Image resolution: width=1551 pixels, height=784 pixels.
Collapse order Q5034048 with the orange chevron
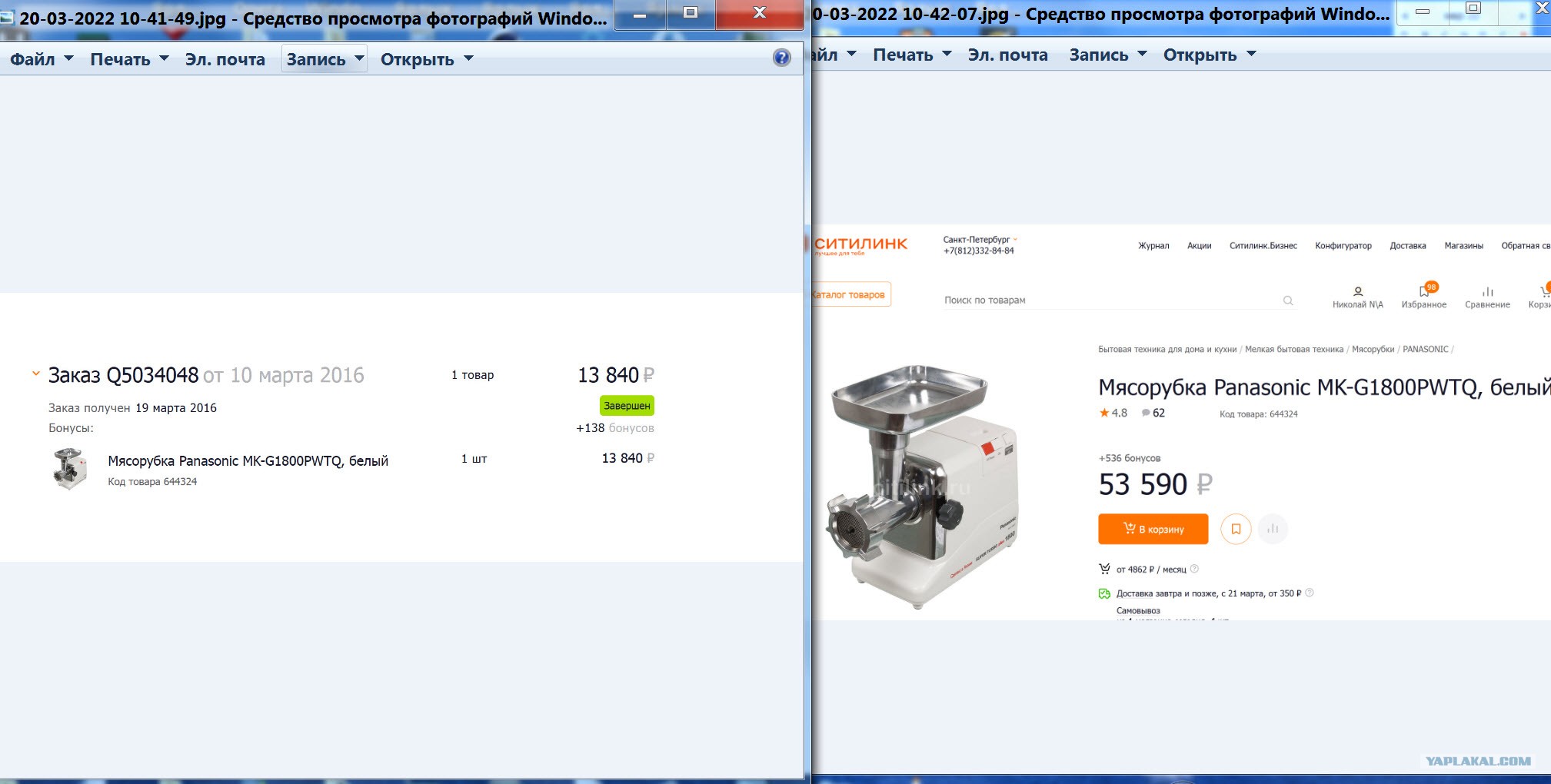click(35, 374)
